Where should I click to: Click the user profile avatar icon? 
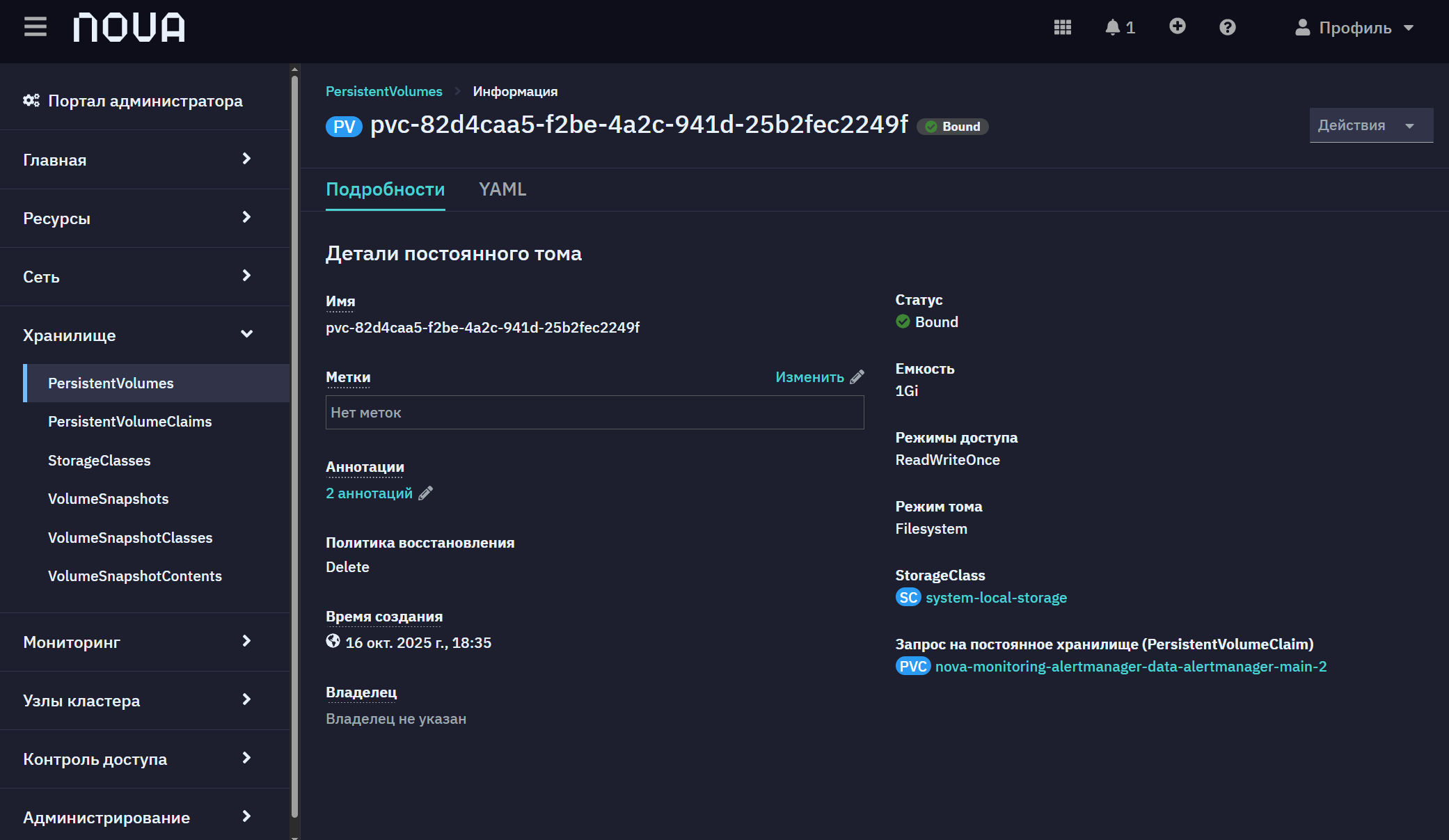(1302, 27)
